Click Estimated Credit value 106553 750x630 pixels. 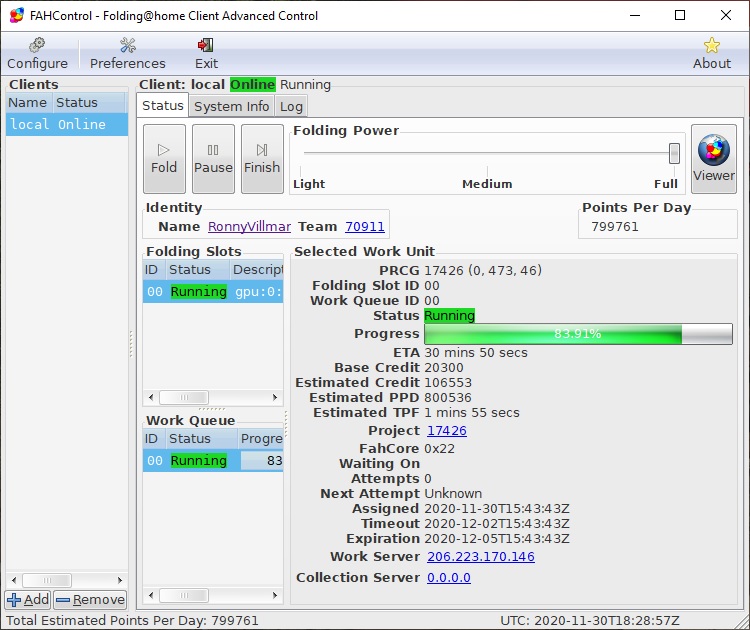(x=448, y=383)
